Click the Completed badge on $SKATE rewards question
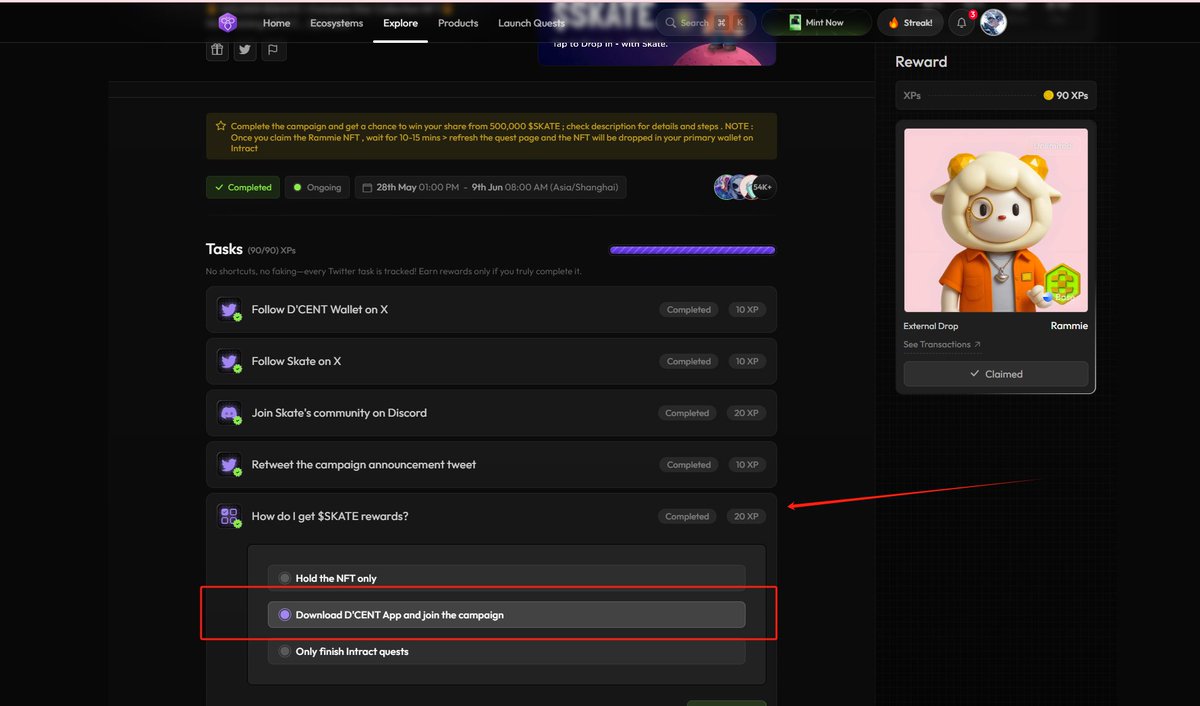 pyautogui.click(x=687, y=516)
